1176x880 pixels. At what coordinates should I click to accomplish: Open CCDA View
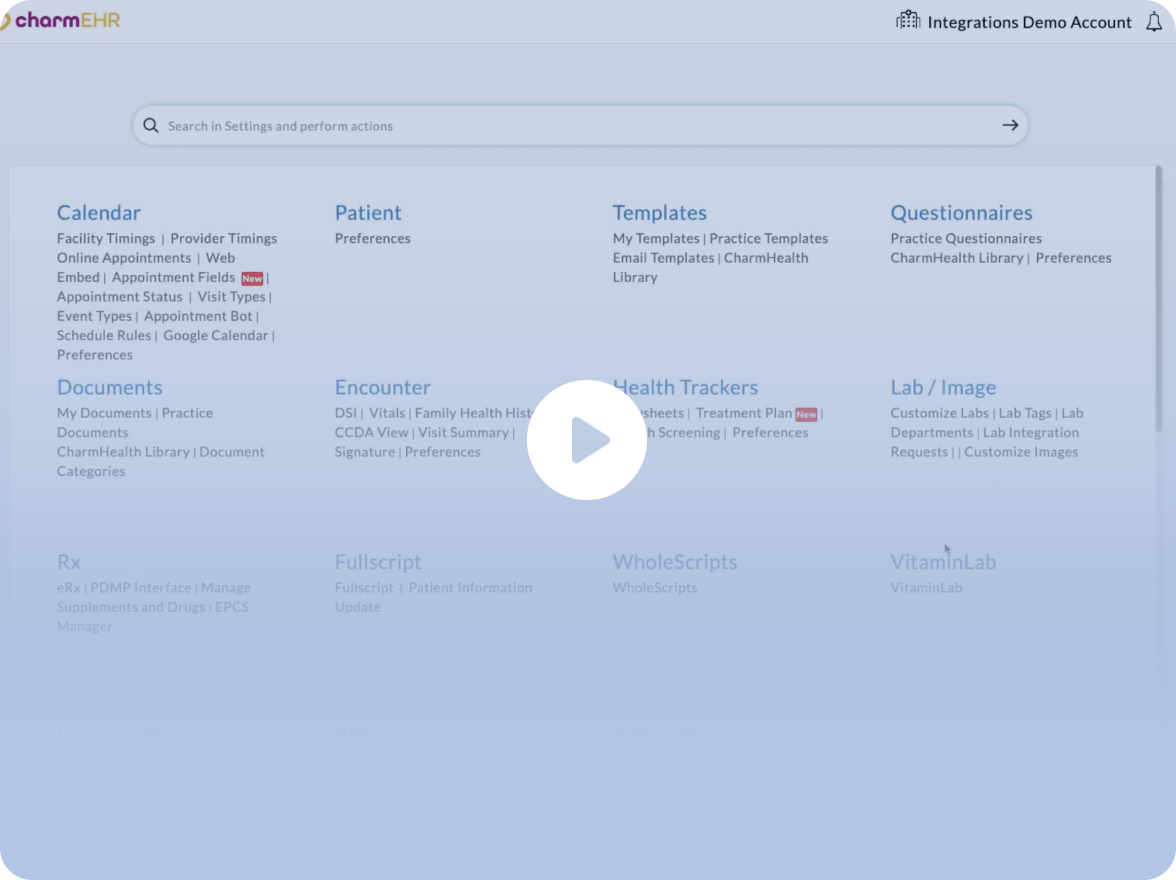pos(371,432)
